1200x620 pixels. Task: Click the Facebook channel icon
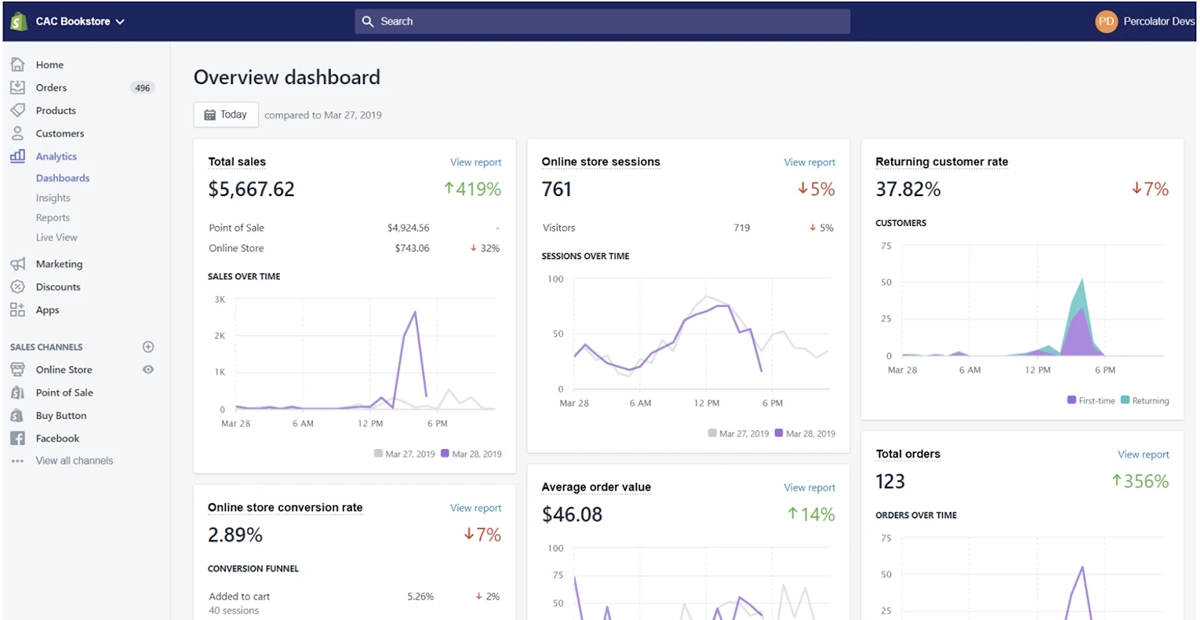click(17, 439)
